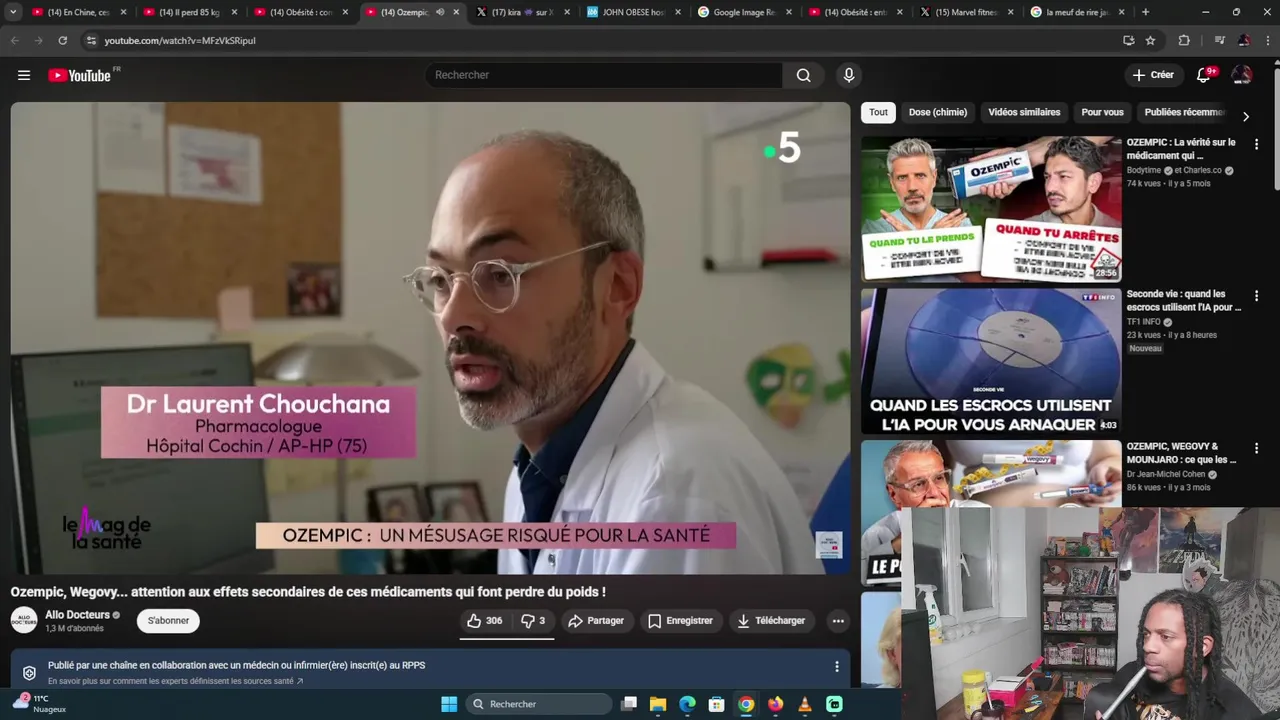
Task: Like the video with thumbs up
Action: [x=485, y=621]
